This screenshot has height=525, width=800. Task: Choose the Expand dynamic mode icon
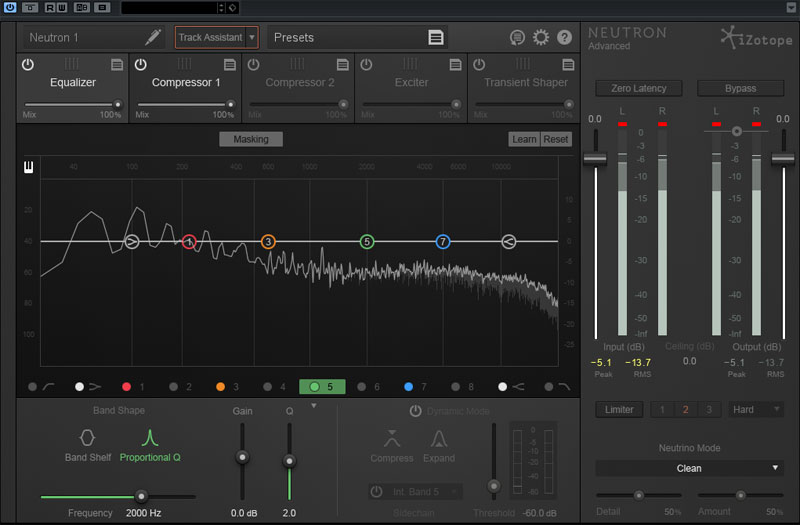pyautogui.click(x=439, y=438)
